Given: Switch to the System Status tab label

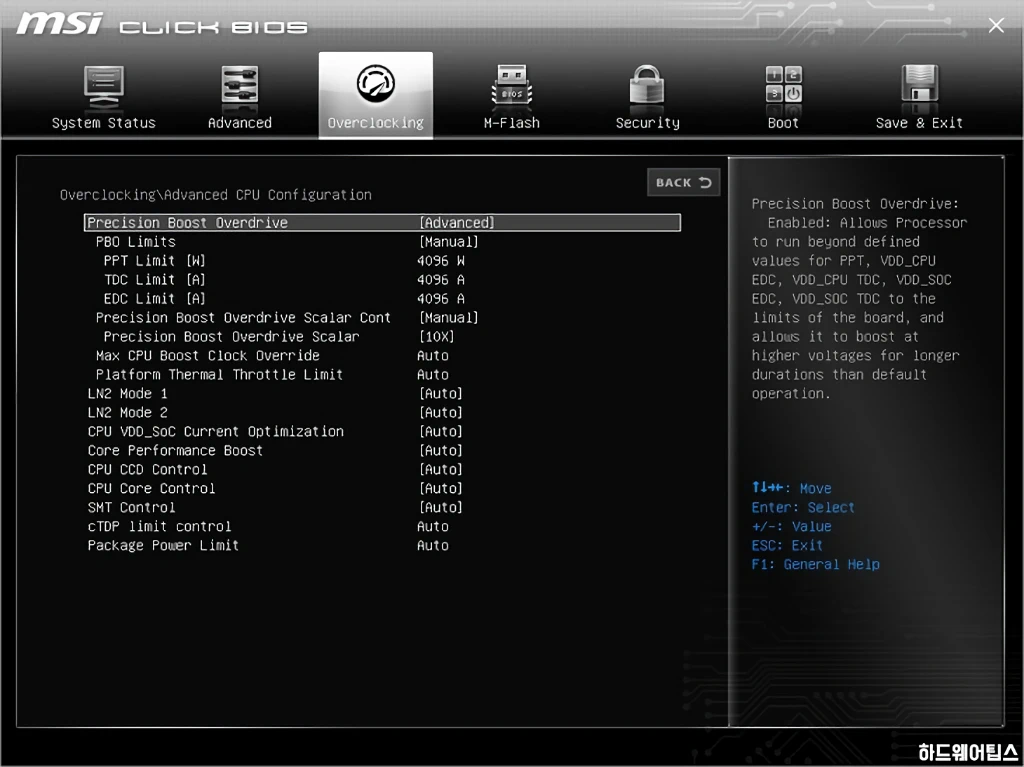Looking at the screenshot, I should pos(104,123).
